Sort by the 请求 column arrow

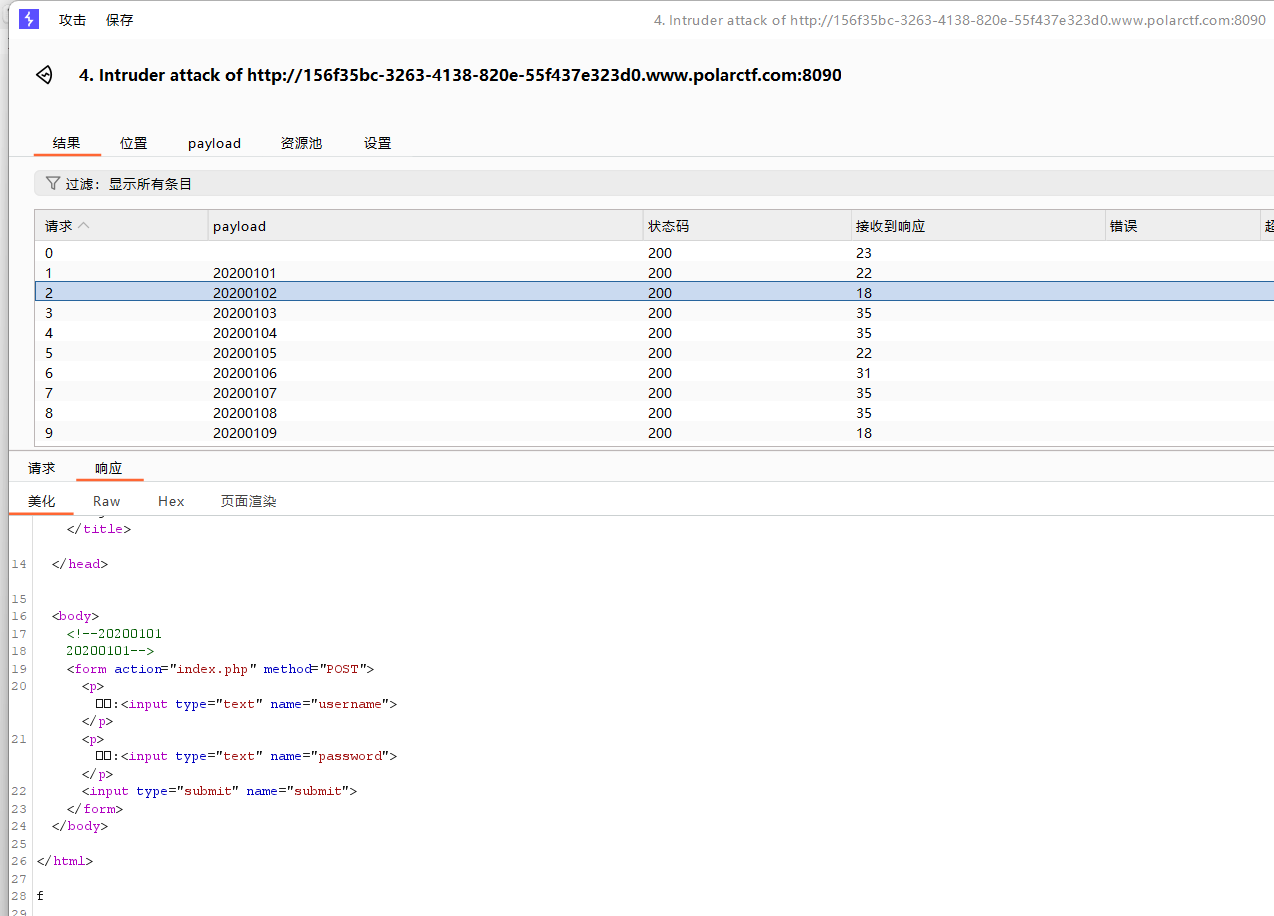(x=84, y=226)
